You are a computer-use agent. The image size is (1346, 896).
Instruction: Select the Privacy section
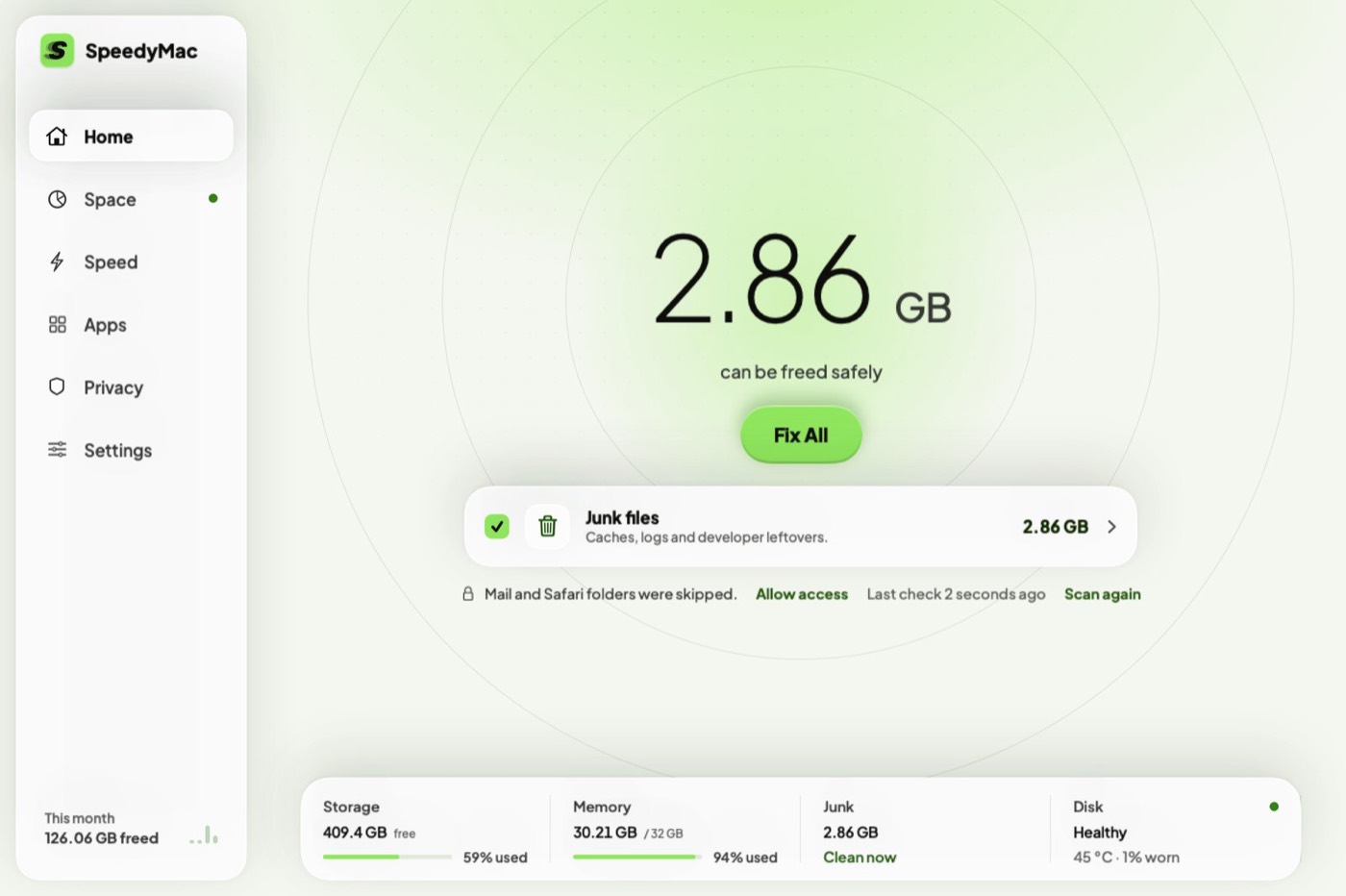coord(131,387)
